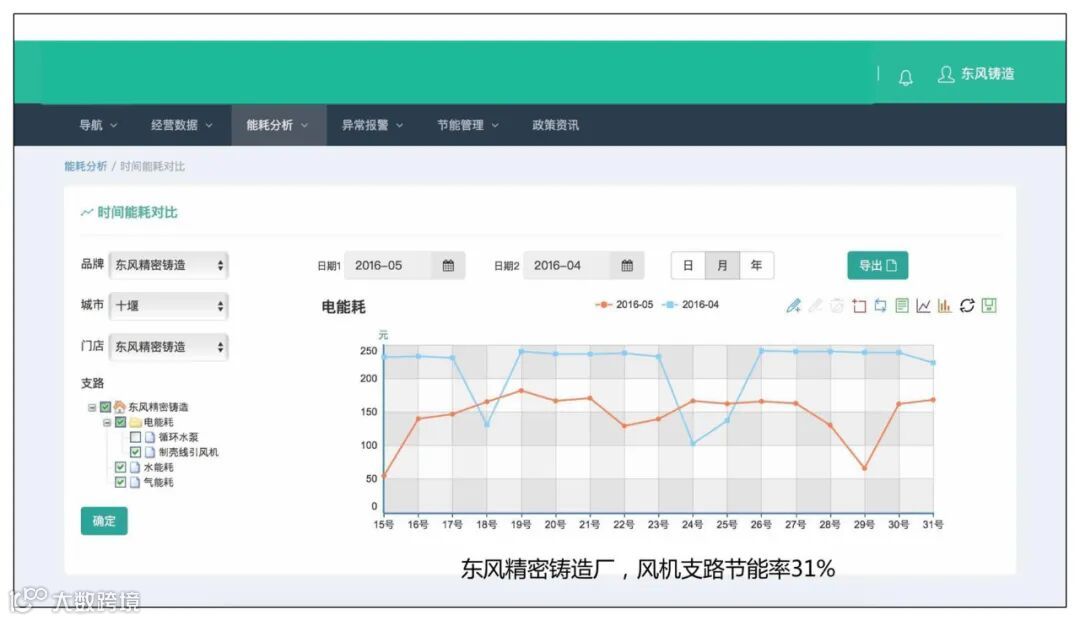Open the 城市 dropdown showing 十堰
Viewport: 1080px width, 621px height.
click(x=168, y=306)
